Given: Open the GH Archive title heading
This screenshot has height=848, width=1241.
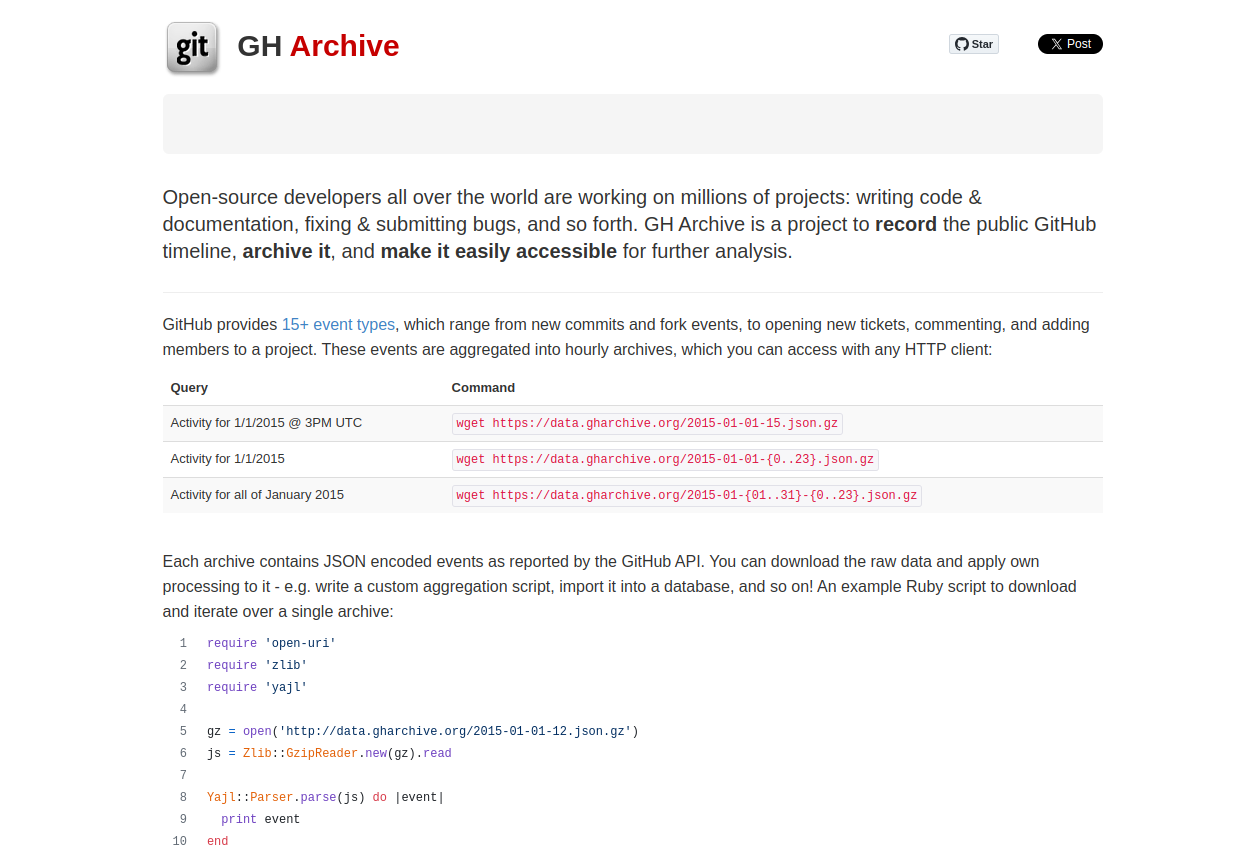Looking at the screenshot, I should point(318,46).
